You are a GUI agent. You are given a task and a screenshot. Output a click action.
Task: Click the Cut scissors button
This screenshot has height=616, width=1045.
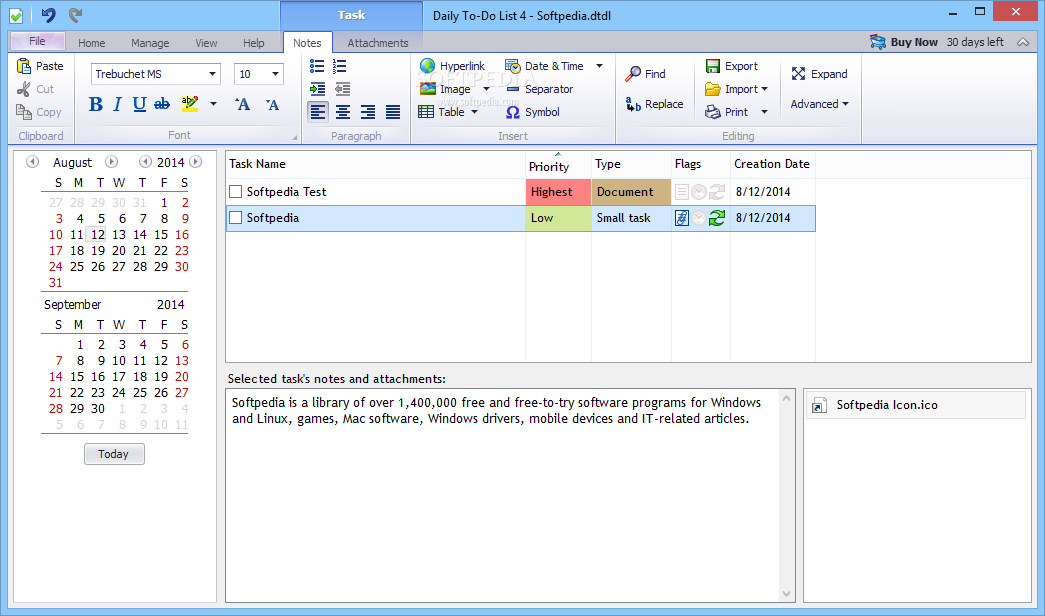coord(35,89)
